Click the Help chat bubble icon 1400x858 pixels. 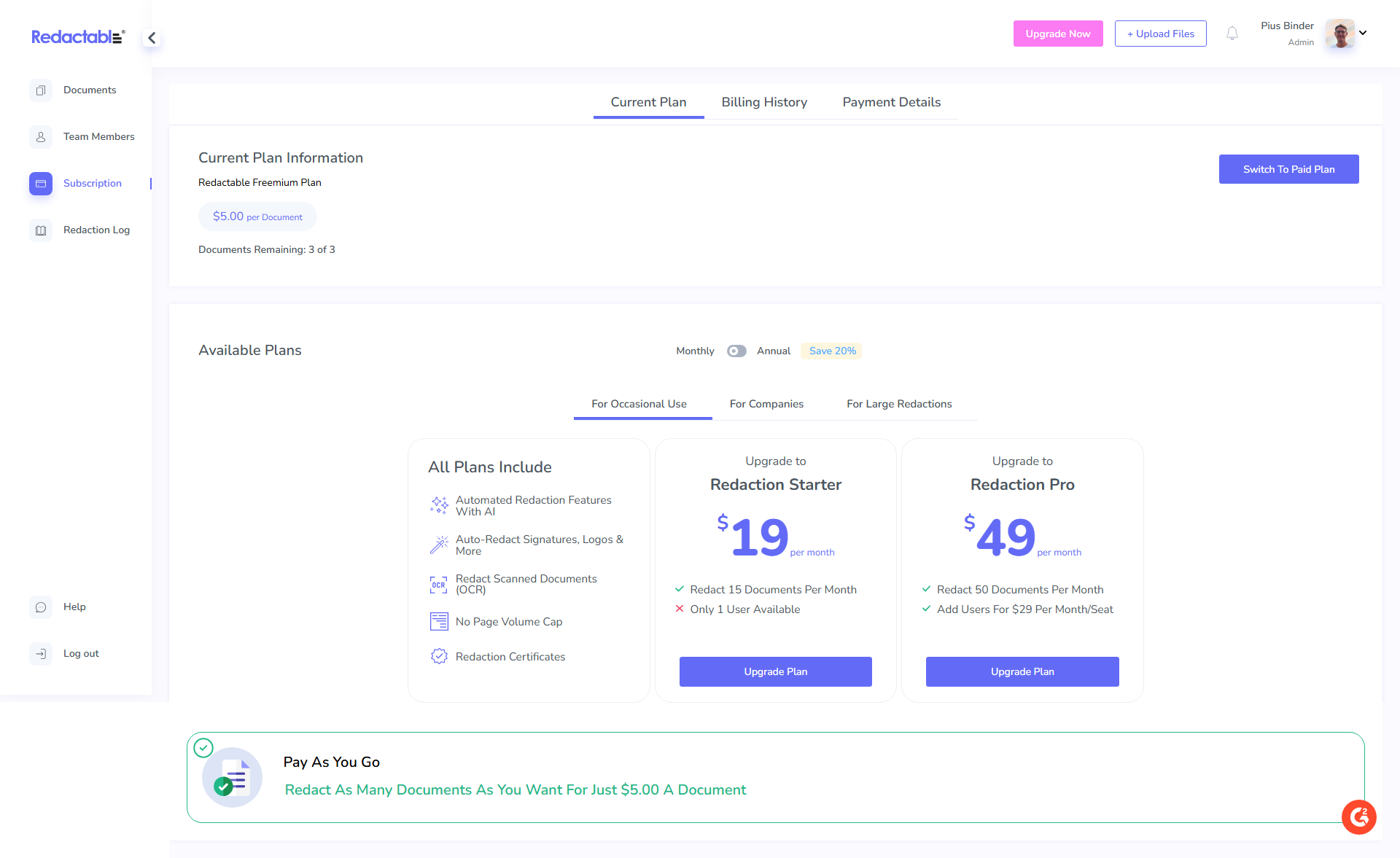(41, 607)
